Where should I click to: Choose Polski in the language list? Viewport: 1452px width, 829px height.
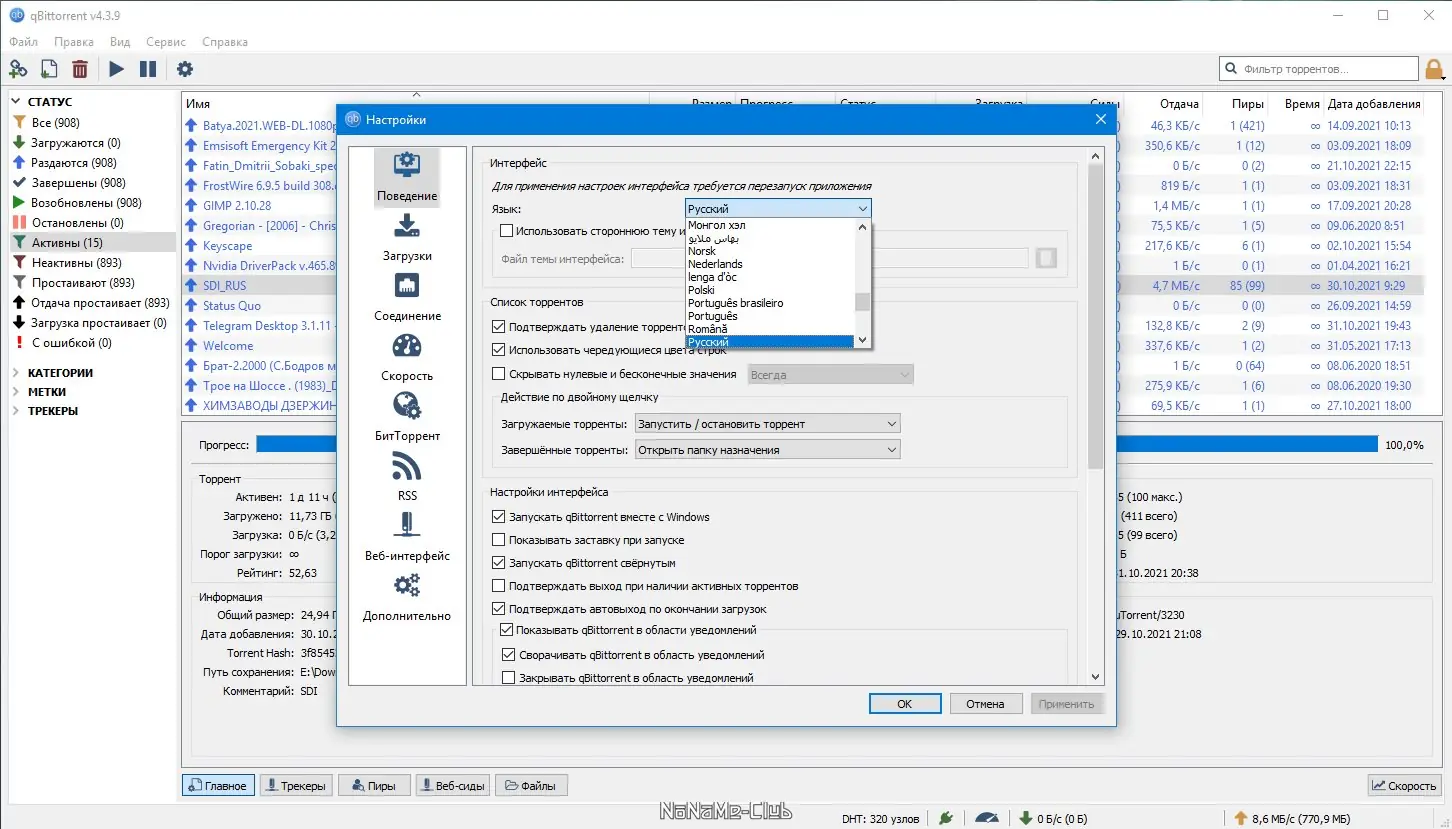point(770,290)
